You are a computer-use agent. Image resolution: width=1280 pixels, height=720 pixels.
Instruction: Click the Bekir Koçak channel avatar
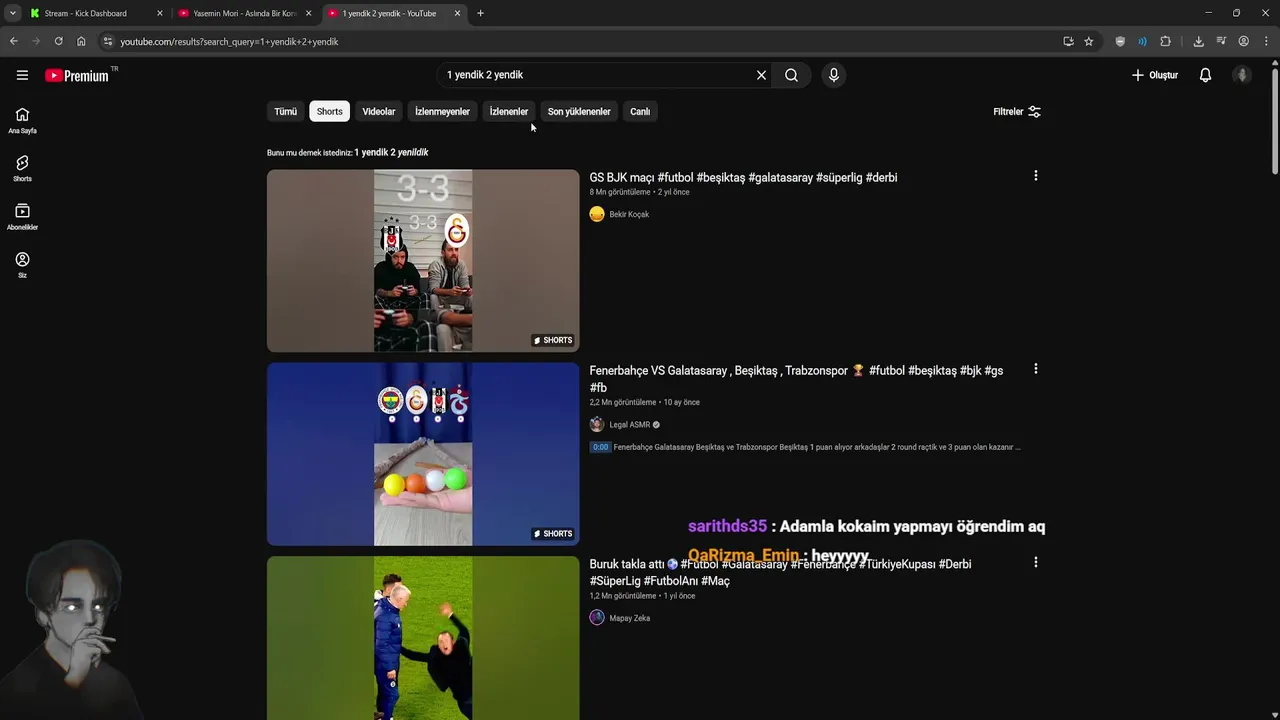[597, 214]
